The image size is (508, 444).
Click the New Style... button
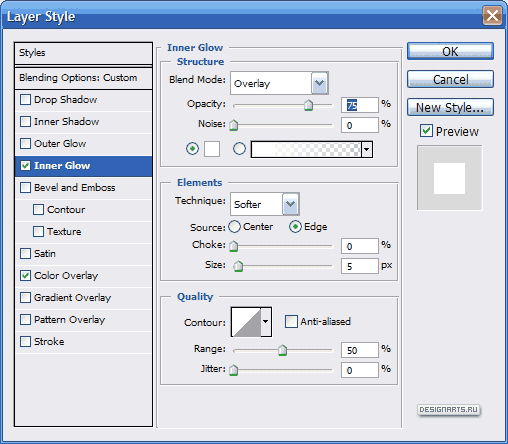450,107
